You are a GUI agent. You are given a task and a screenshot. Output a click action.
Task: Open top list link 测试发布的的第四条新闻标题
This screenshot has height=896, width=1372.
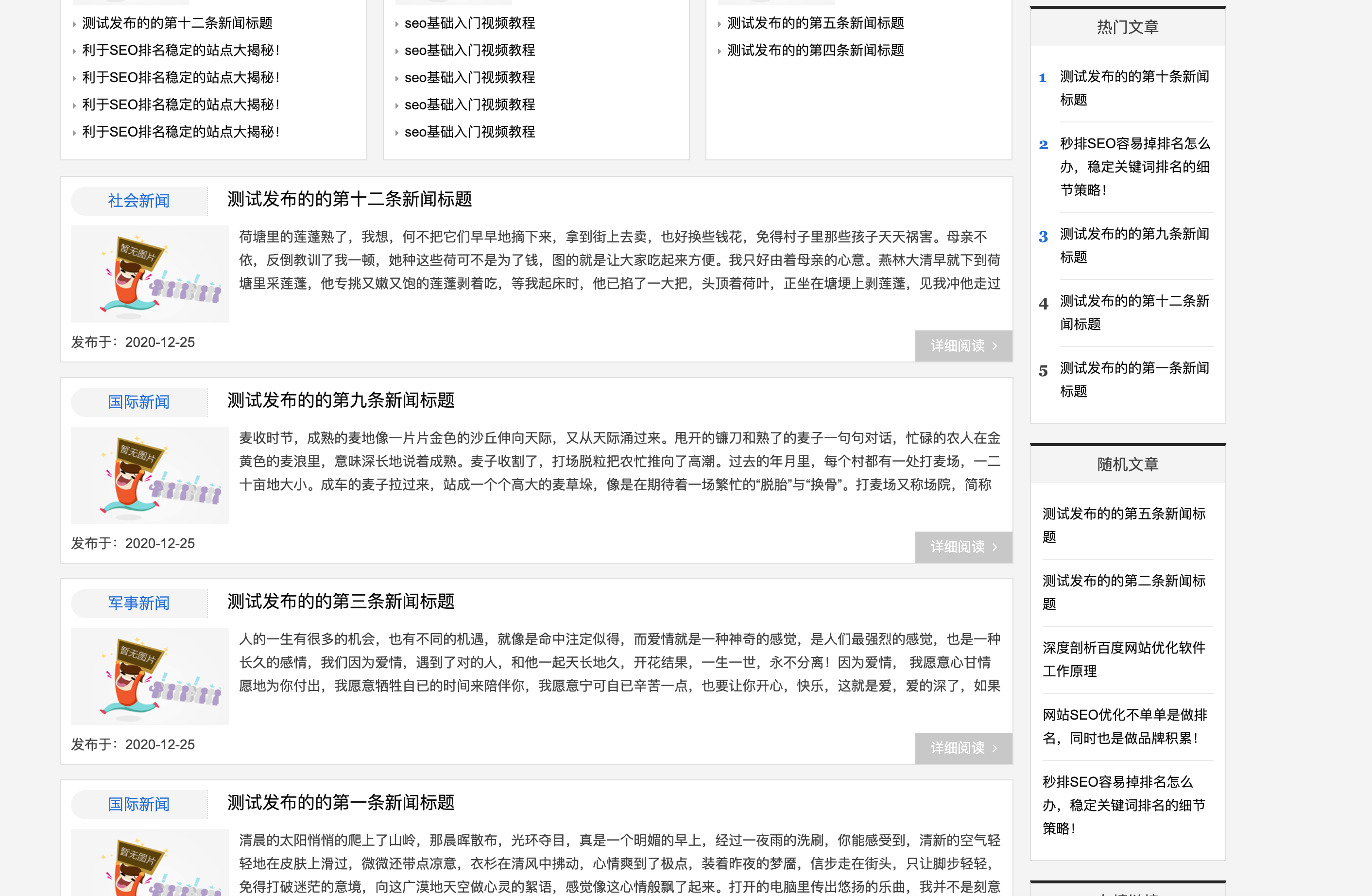click(x=815, y=50)
